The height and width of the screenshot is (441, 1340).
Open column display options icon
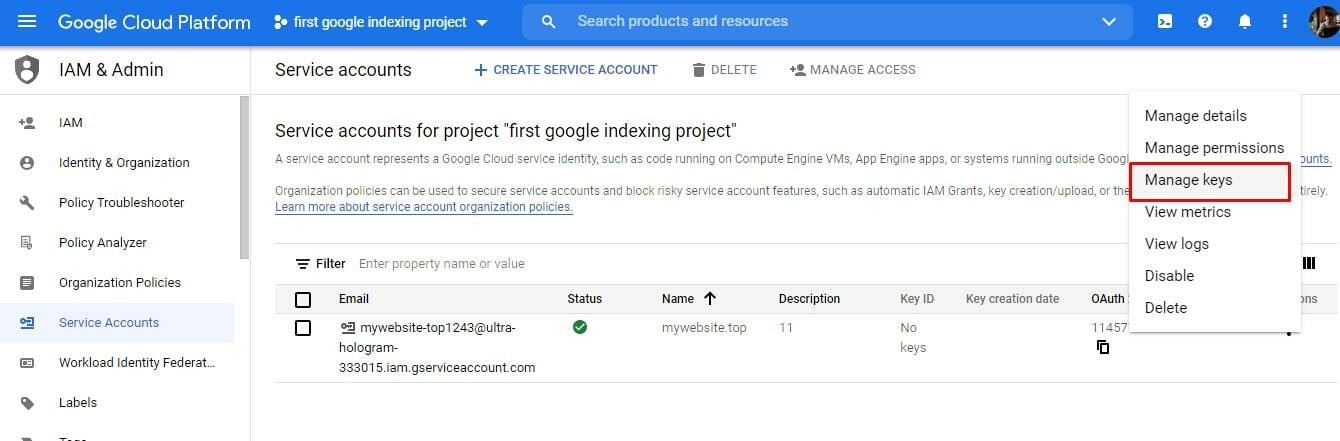1309,263
